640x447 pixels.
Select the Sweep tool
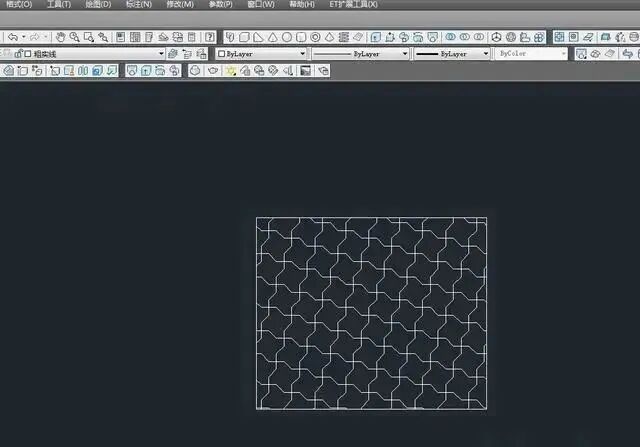404,37
